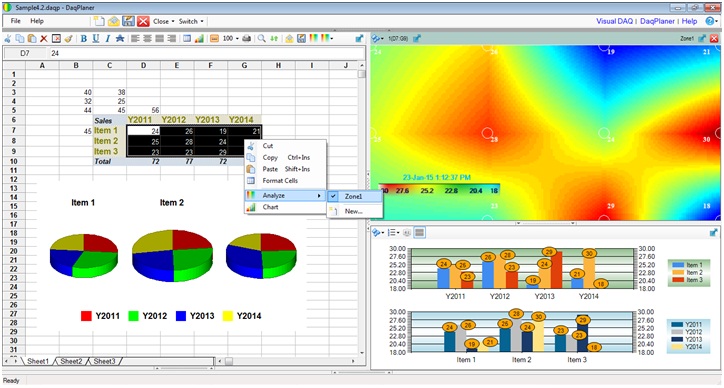Viewport: 724px width, 388px height.
Task: Click the printer icon in the toolbar
Action: click(247, 39)
